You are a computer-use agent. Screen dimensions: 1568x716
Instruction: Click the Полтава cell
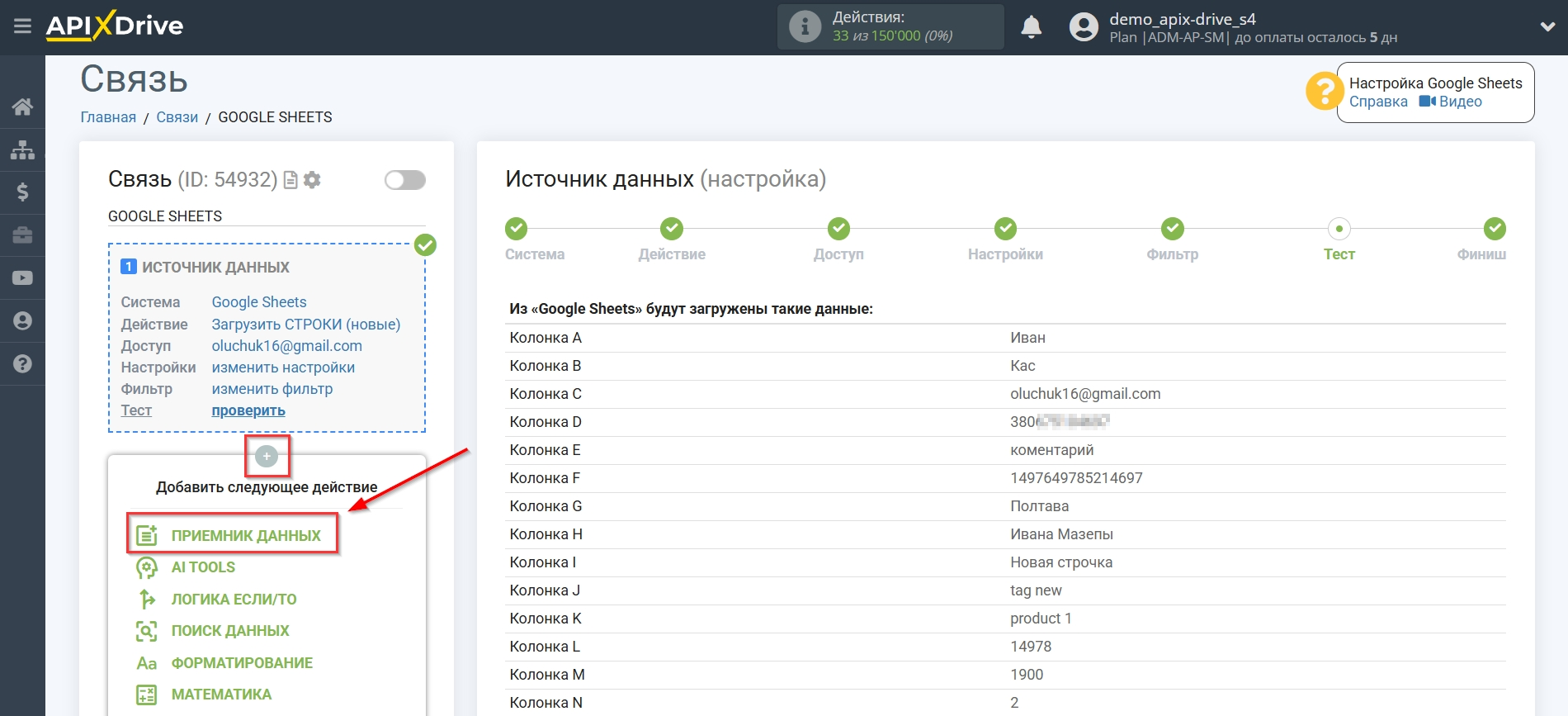1039,506
